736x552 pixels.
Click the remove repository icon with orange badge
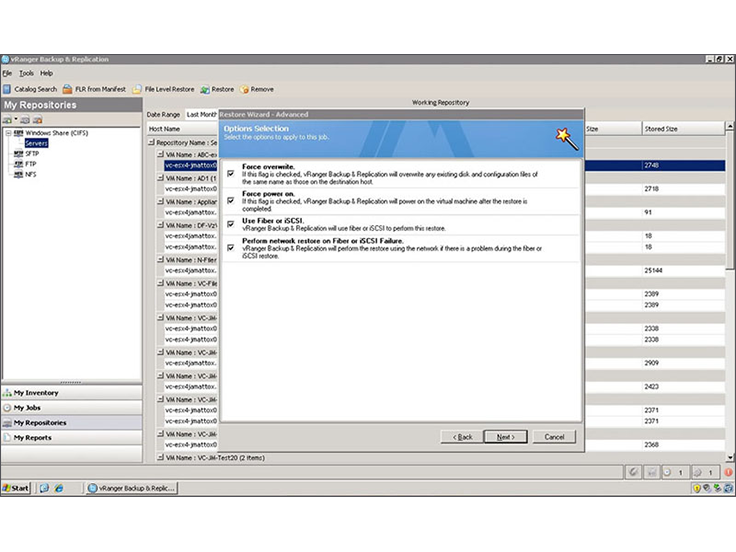pyautogui.click(x=38, y=120)
